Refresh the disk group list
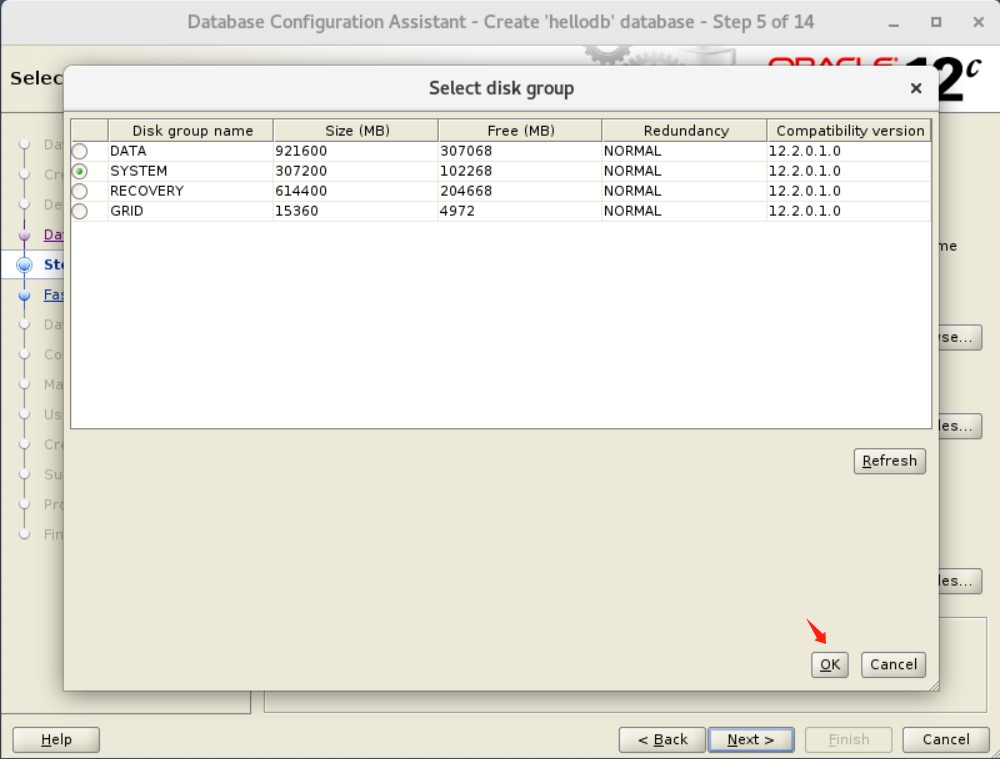 click(x=890, y=461)
